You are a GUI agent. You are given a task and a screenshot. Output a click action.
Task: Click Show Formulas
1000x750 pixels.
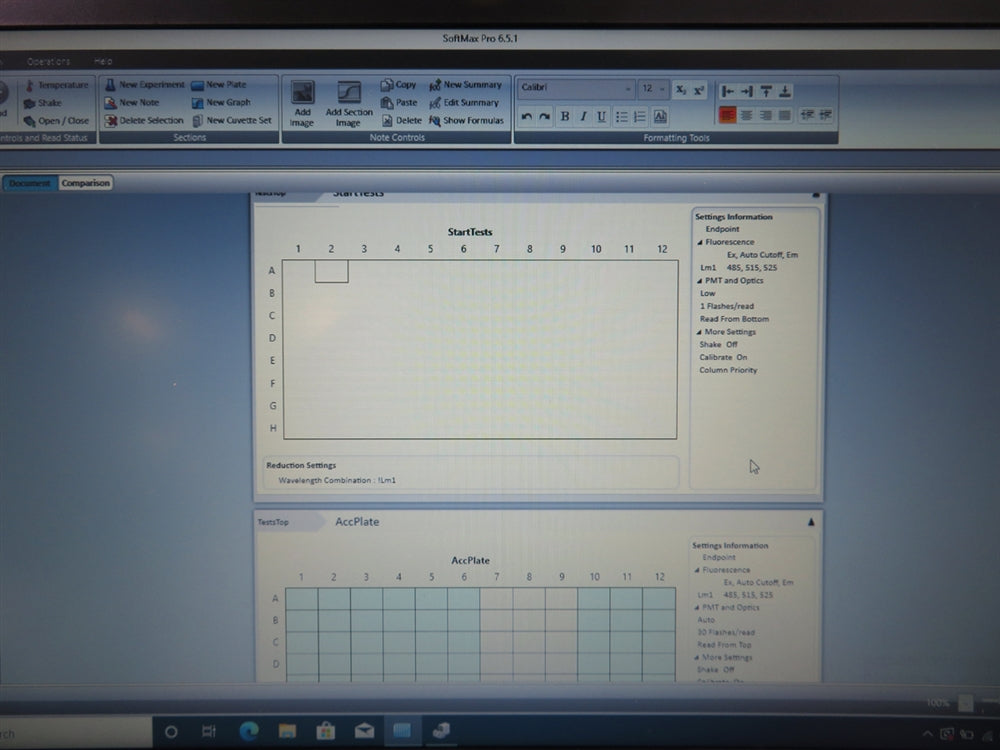[467, 120]
